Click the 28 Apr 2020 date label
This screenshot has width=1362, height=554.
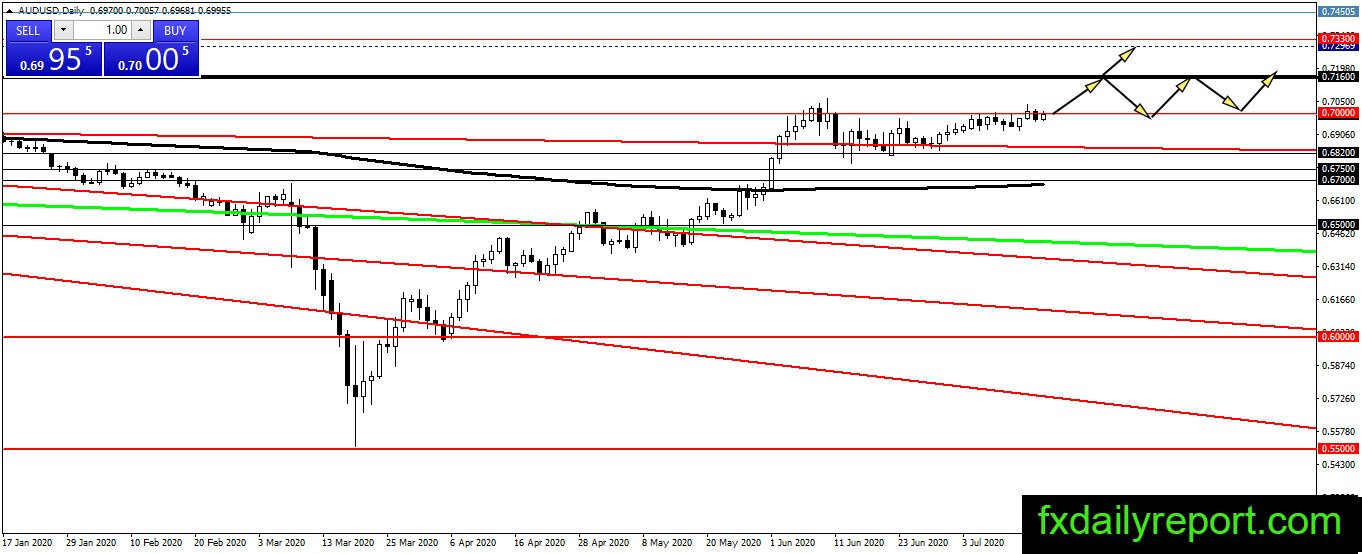pyautogui.click(x=604, y=543)
